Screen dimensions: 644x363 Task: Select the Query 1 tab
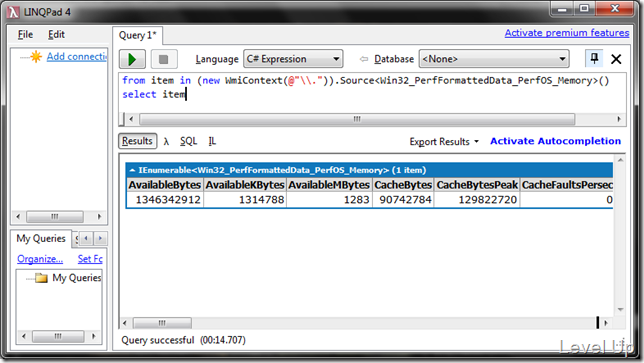138,36
